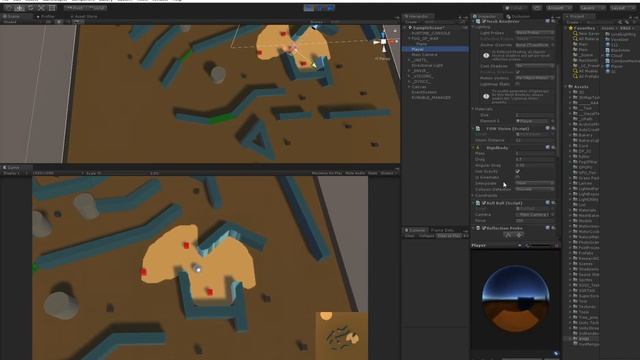Click Clear on Play in Console
The image size is (640, 360).
pyautogui.click(x=449, y=236)
